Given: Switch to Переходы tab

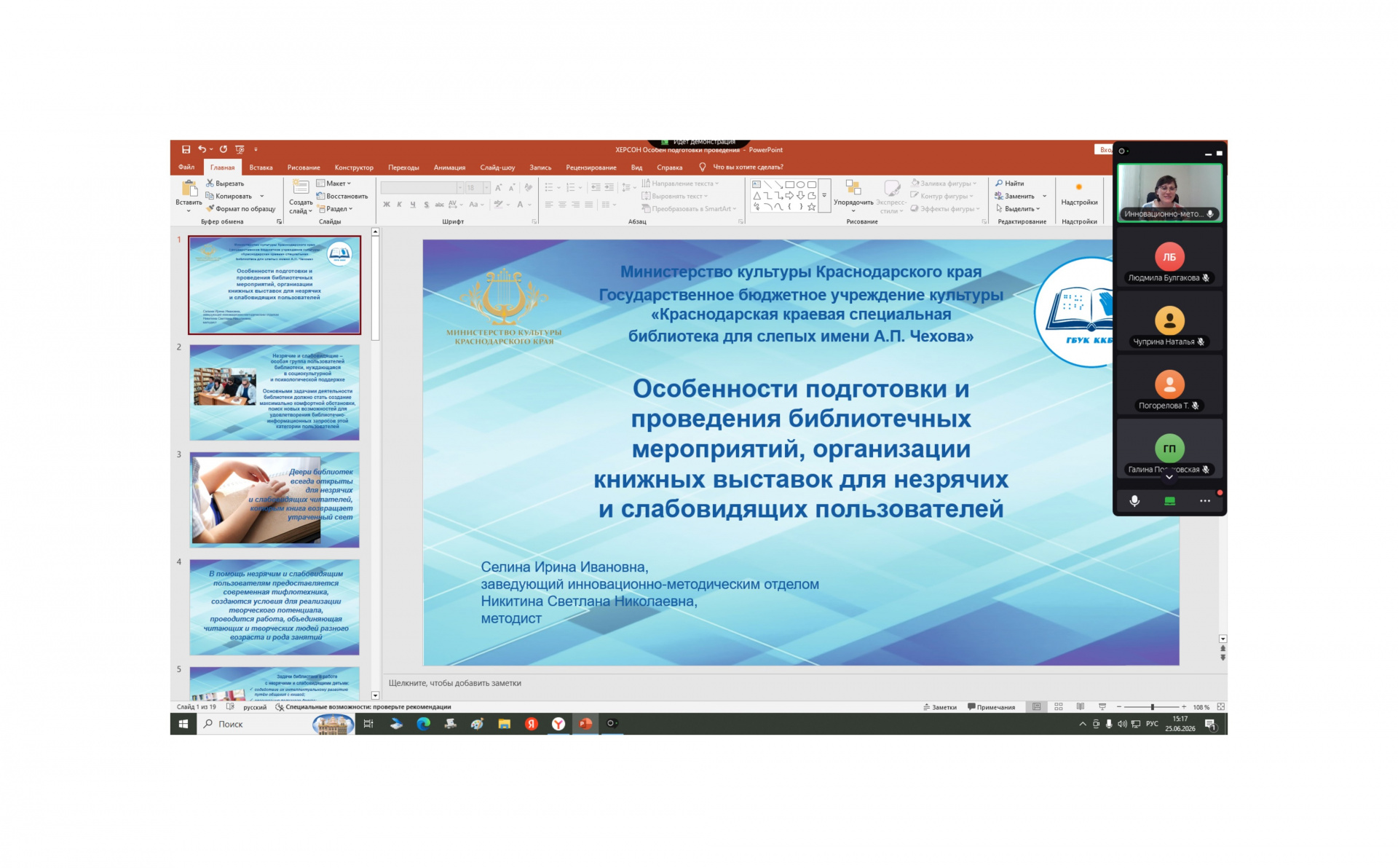Looking at the screenshot, I should click(403, 167).
